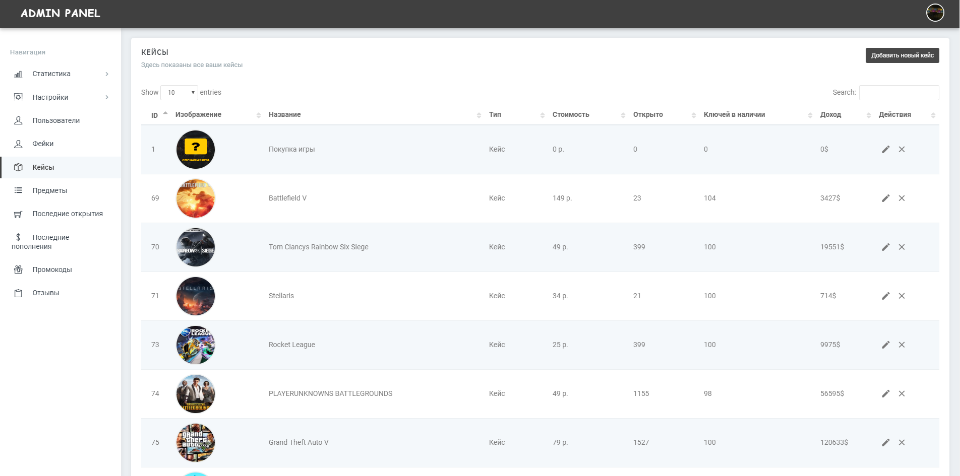The width and height of the screenshot is (960, 476).
Task: Open the user avatar in top bar
Action: tap(935, 13)
